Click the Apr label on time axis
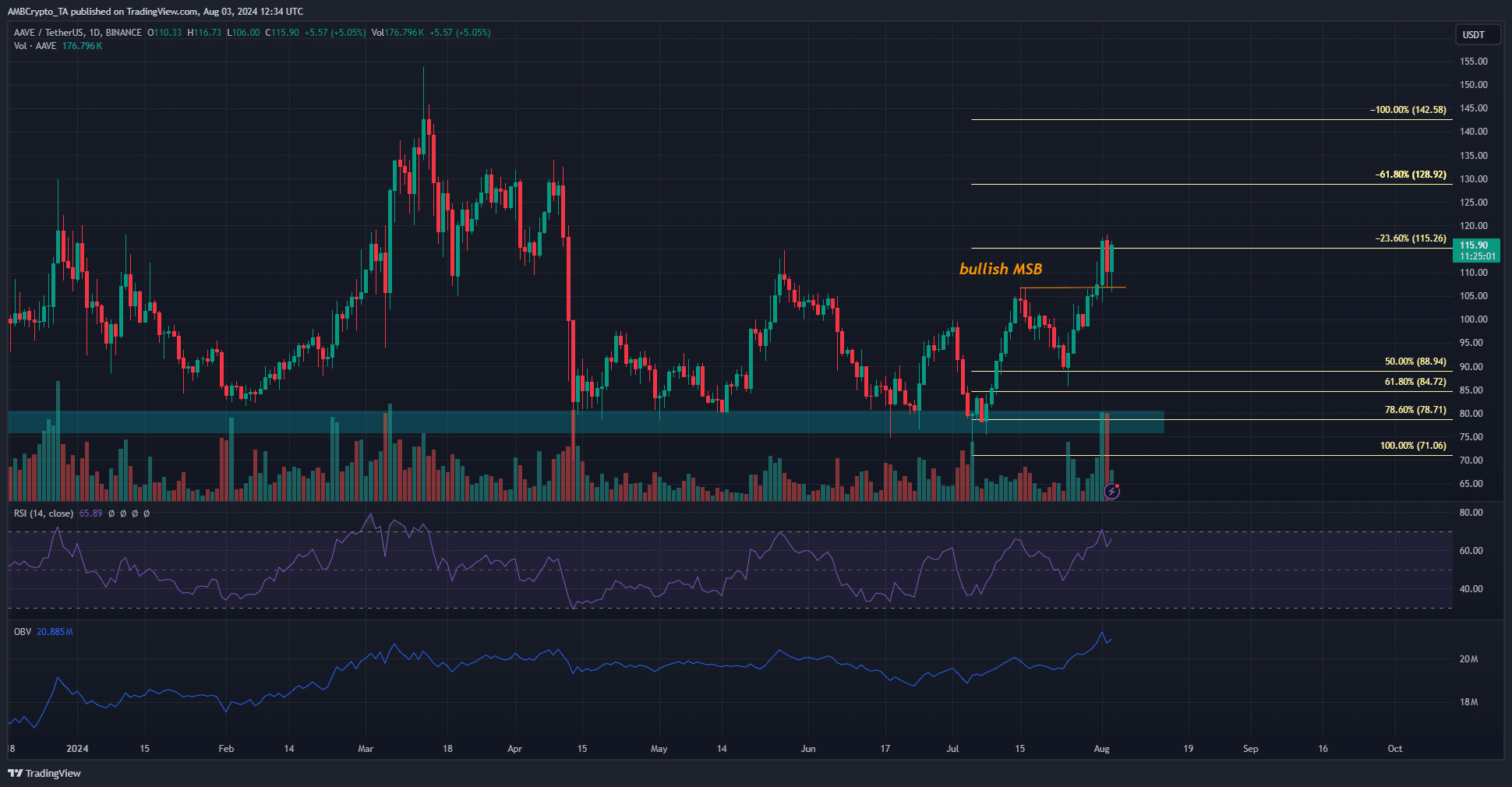1512x787 pixels. (514, 749)
